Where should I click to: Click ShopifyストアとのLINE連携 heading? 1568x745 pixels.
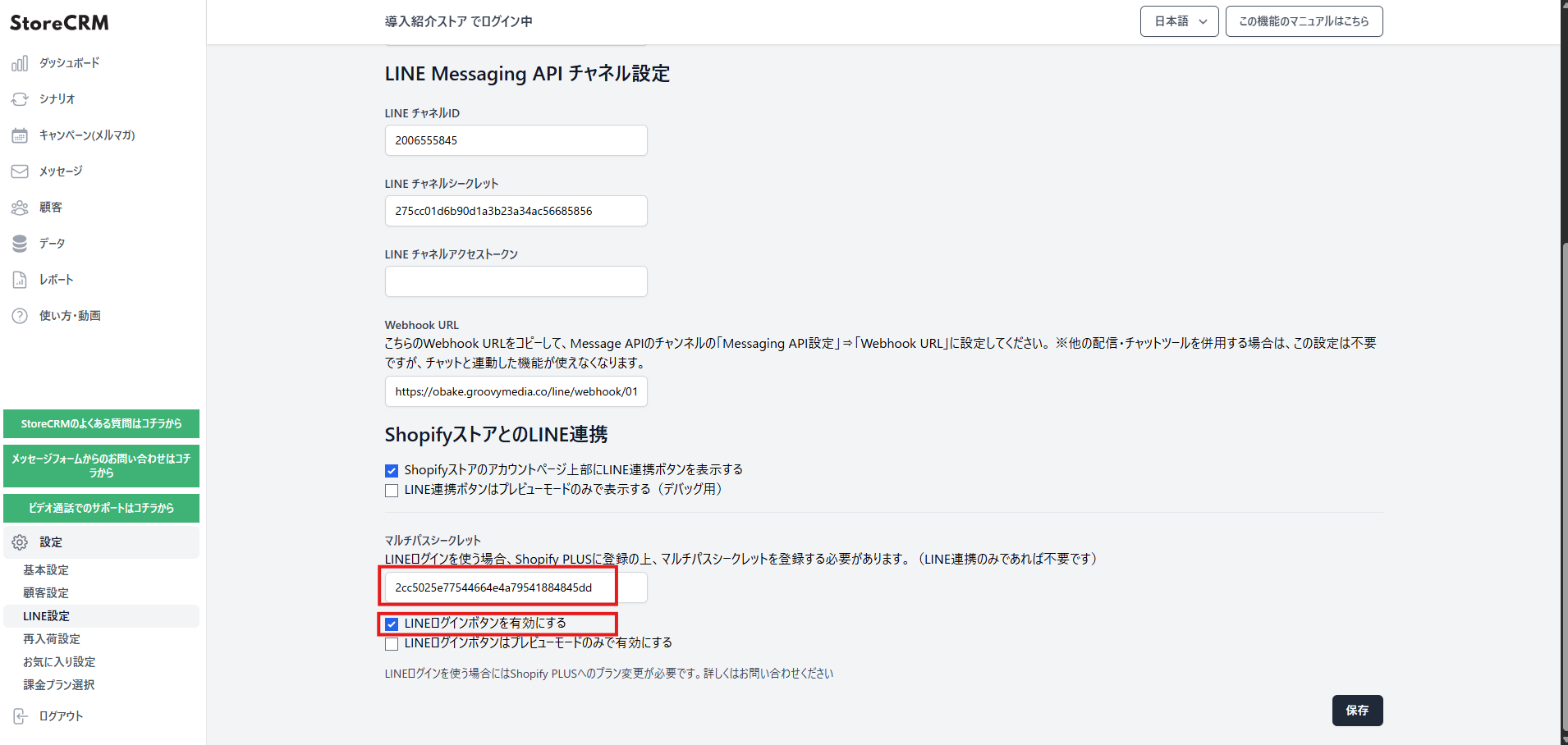coord(496,435)
